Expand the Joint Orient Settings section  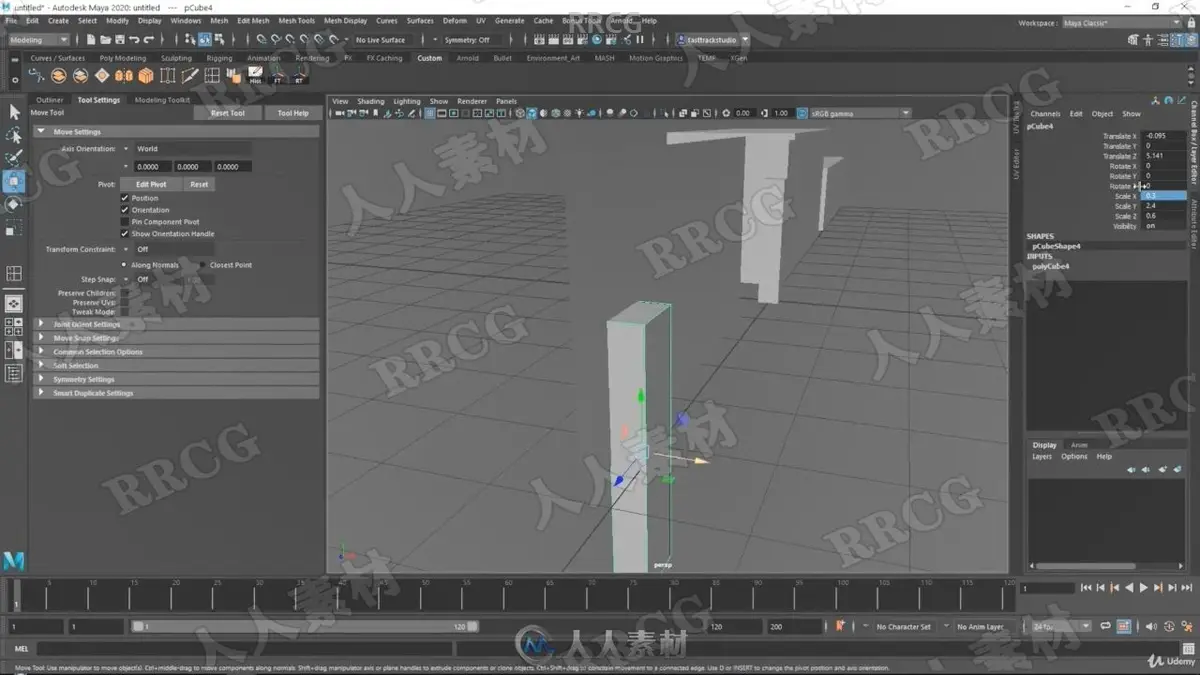coord(176,324)
